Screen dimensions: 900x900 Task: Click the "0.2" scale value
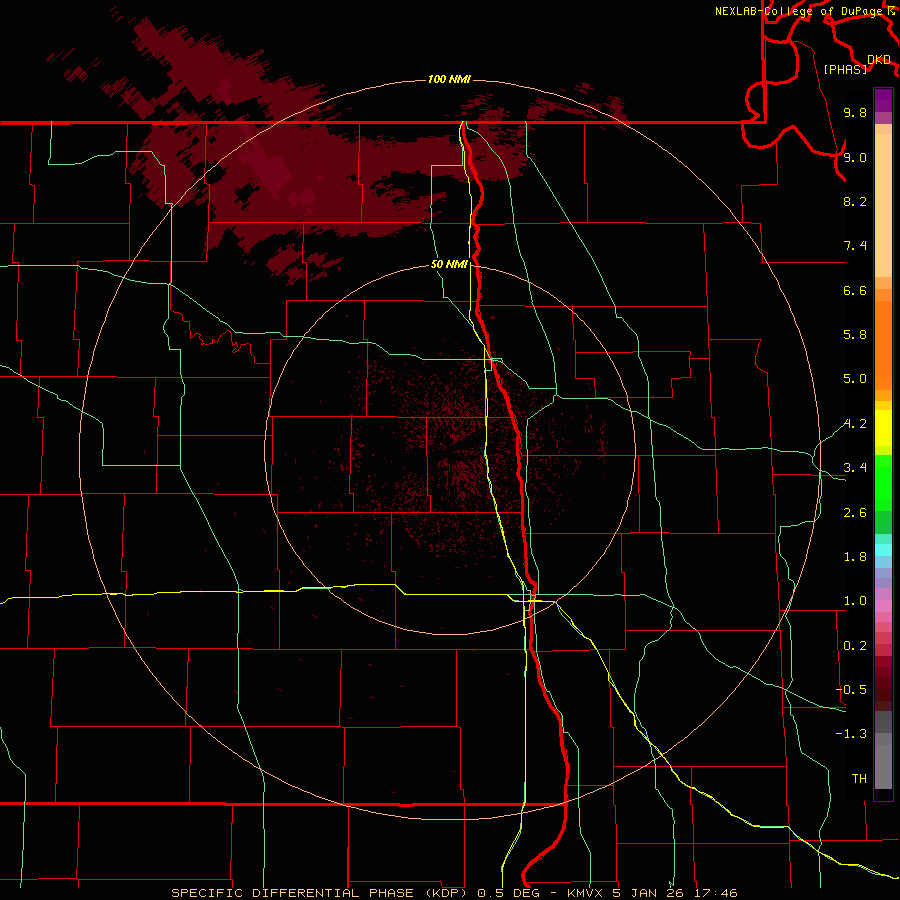click(855, 645)
